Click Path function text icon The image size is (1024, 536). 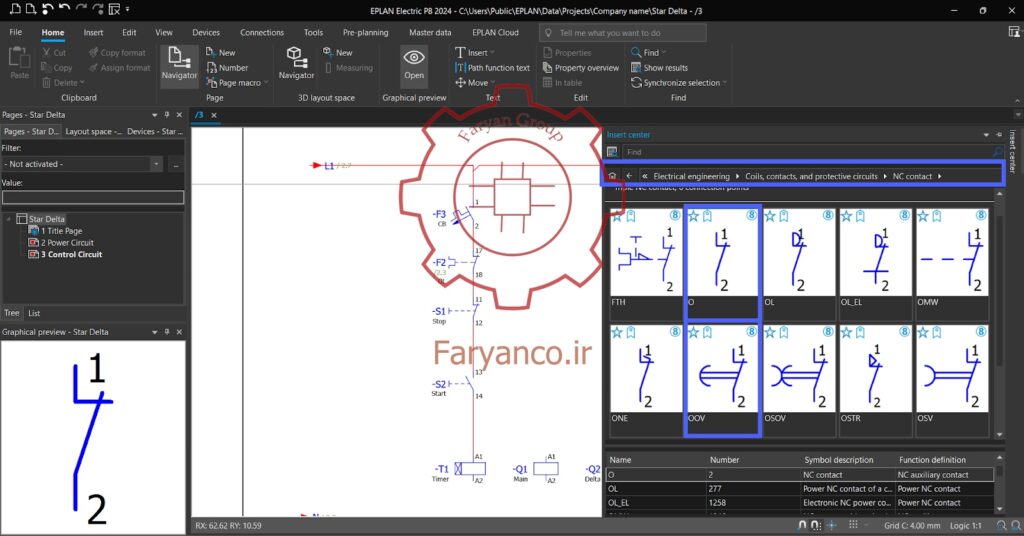pyautogui.click(x=460, y=67)
